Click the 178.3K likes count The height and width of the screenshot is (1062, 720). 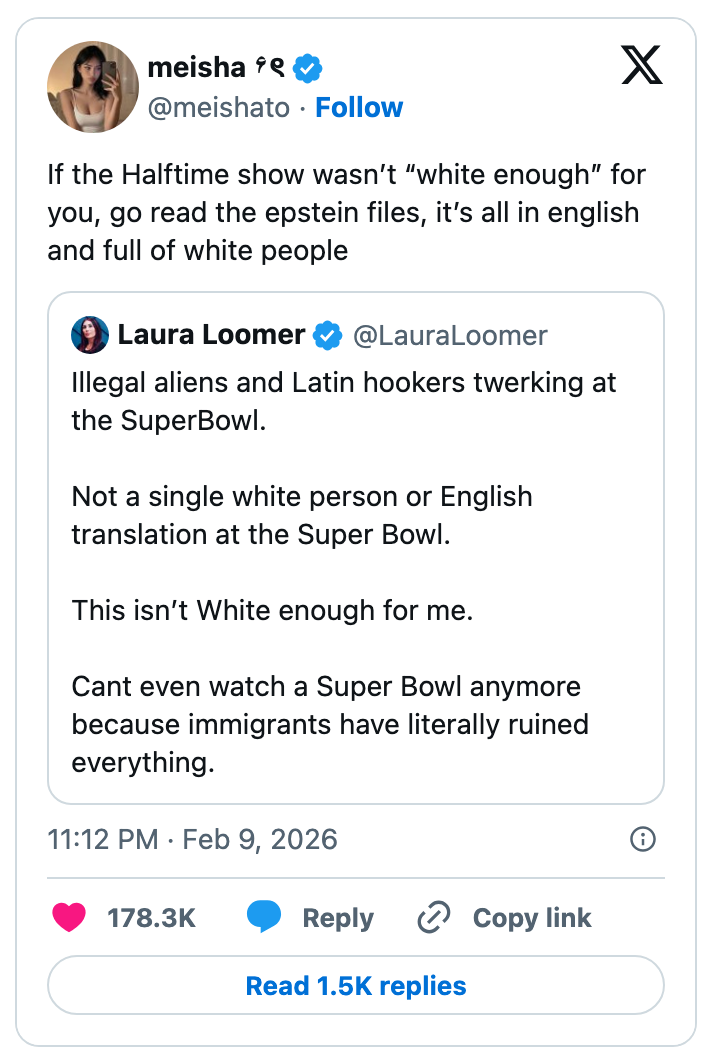(151, 917)
